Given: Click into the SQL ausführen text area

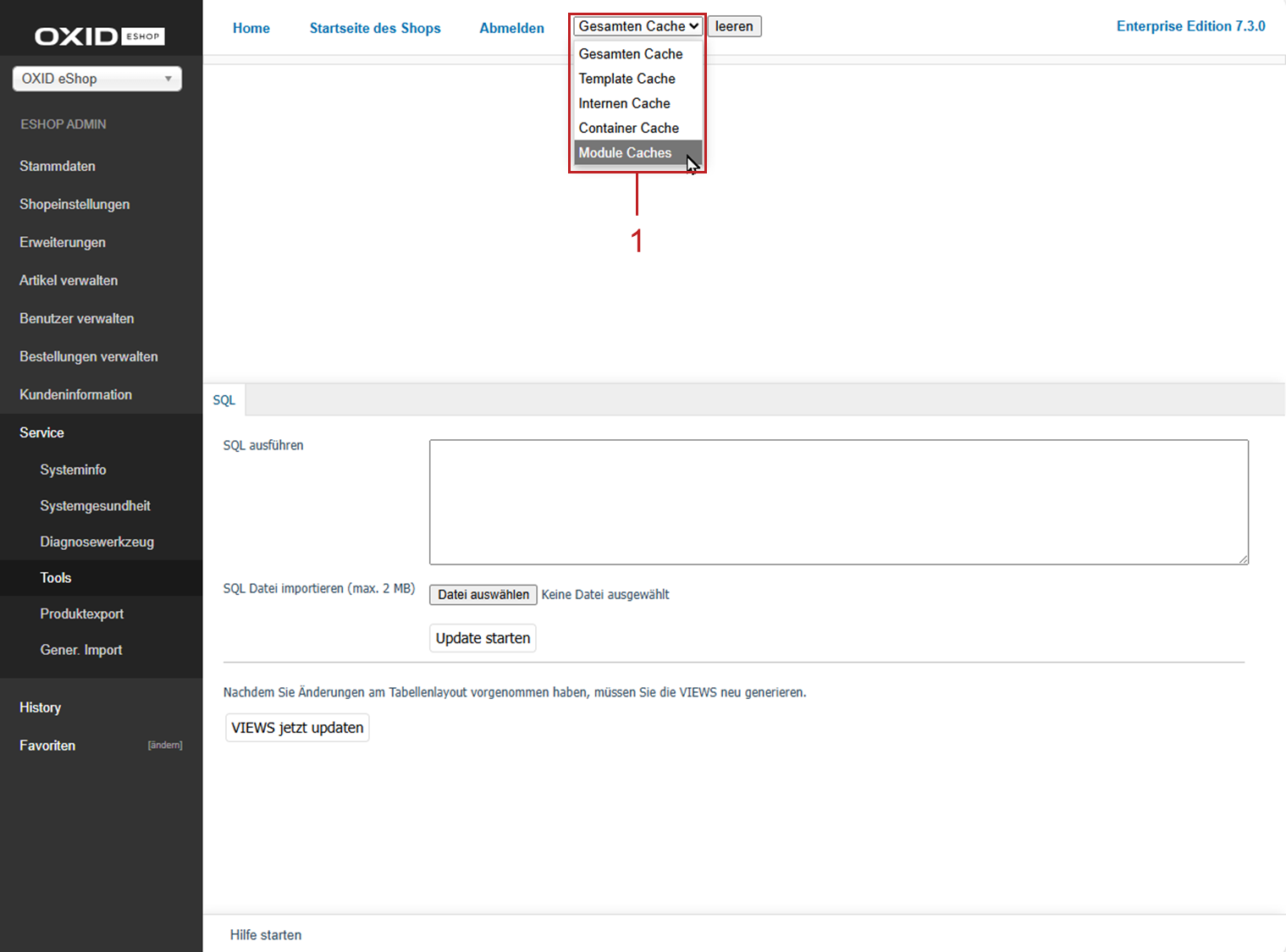Looking at the screenshot, I should (838, 502).
